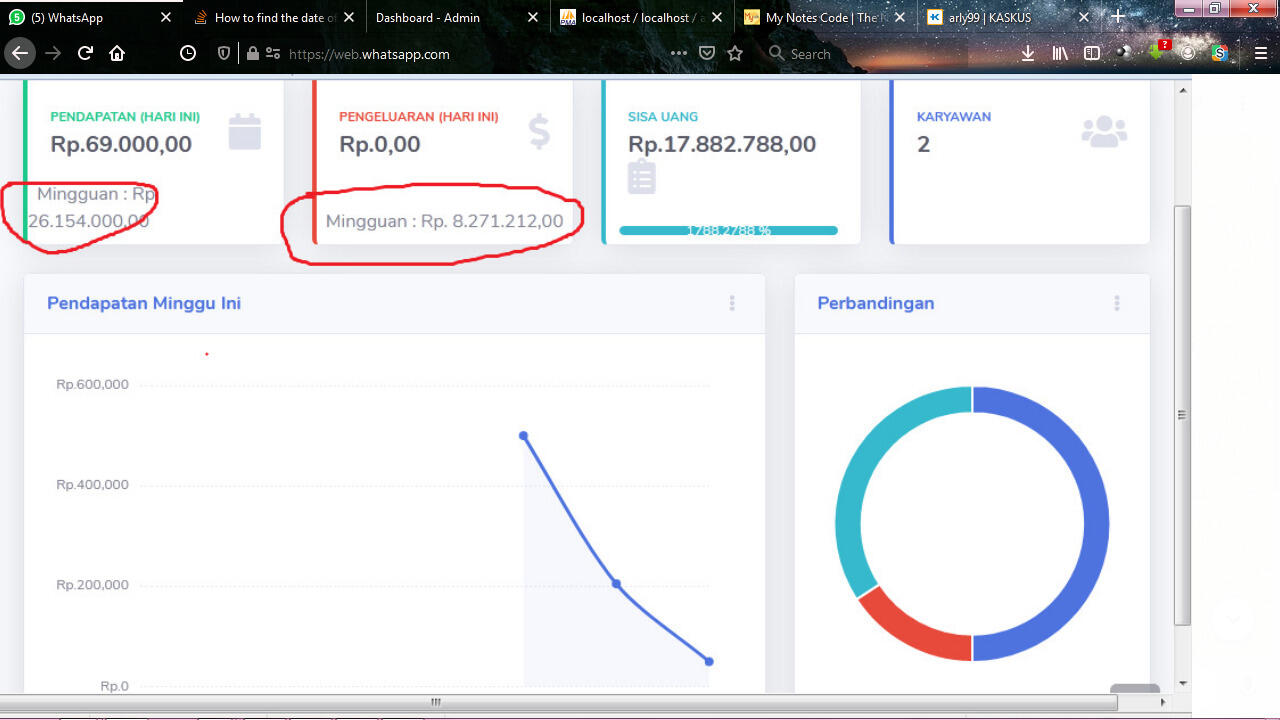1280x720 pixels.
Task: Click the percentage progress bar on Sisa Uang
Action: coord(729,230)
